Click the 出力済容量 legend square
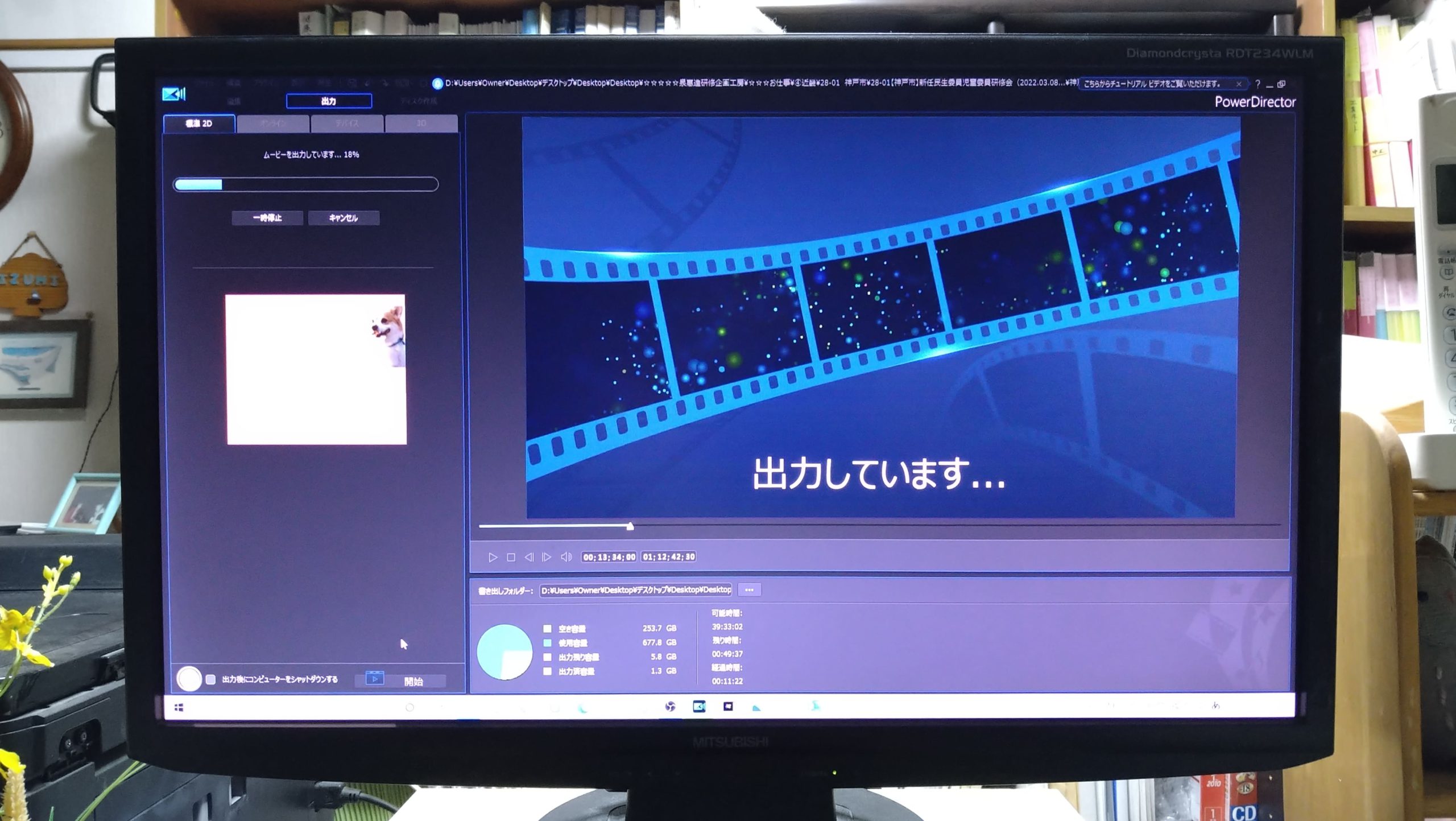Screen dimensions: 1456x821 tap(547, 671)
